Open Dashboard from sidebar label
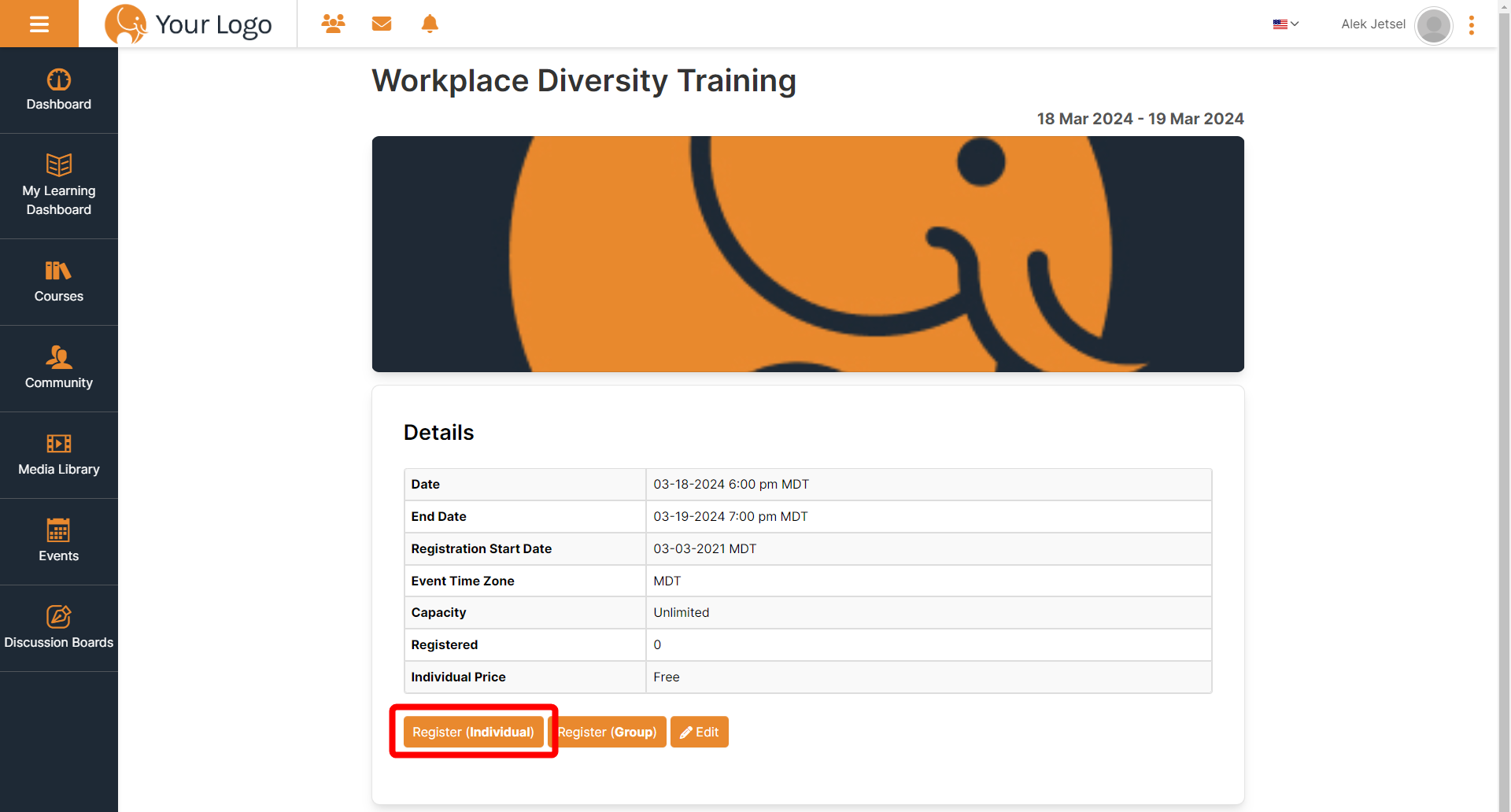 tap(59, 104)
